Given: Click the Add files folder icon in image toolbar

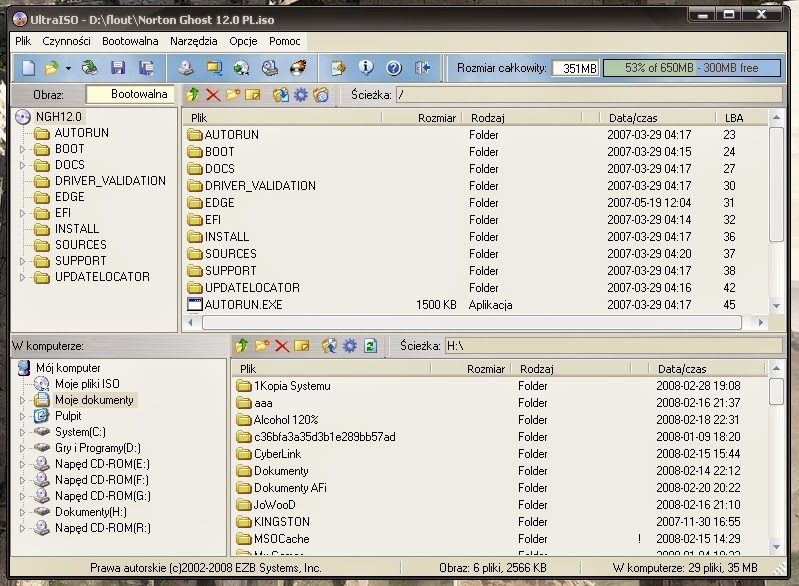Looking at the screenshot, I should [321, 95].
